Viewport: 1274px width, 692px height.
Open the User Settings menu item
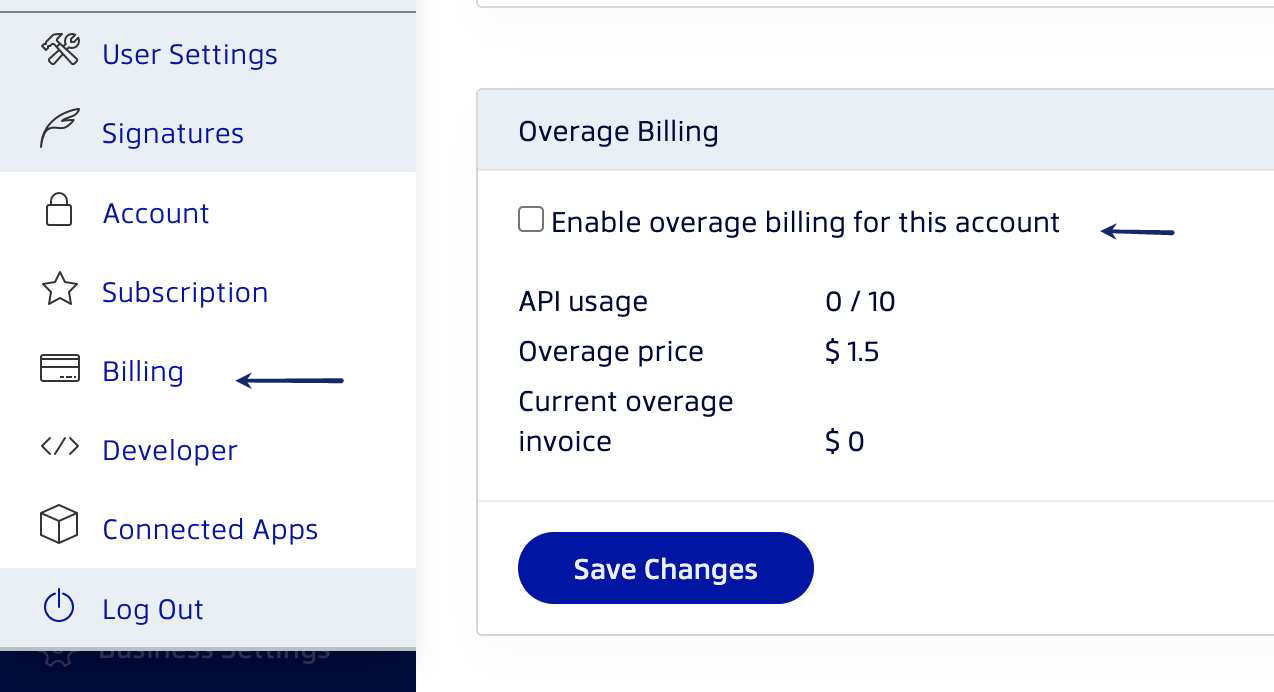(x=190, y=54)
